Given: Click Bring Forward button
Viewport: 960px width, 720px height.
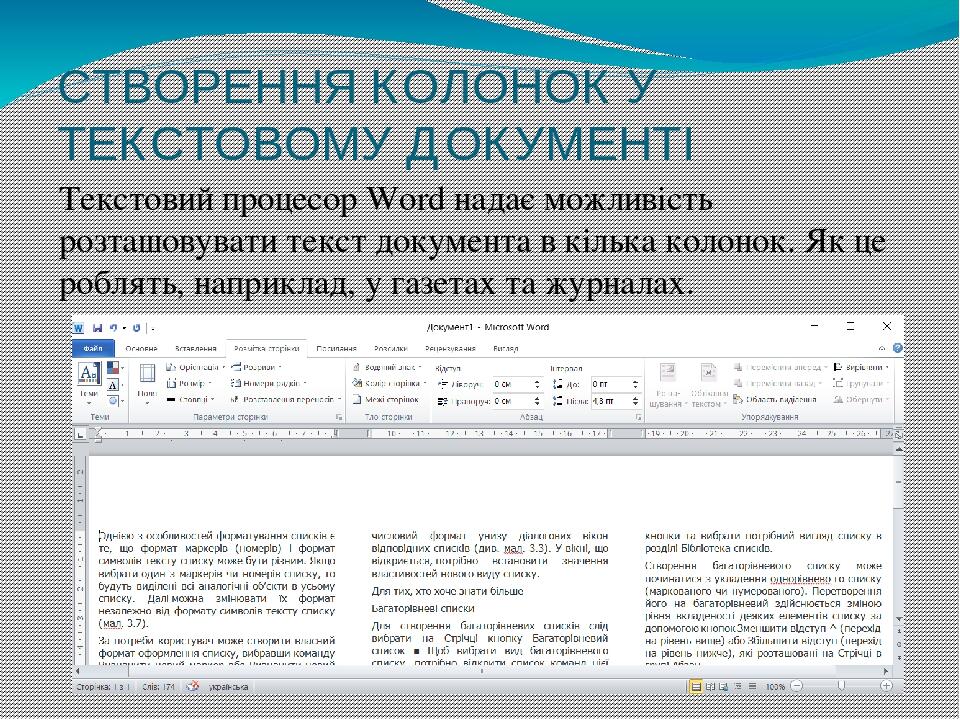Looking at the screenshot, I should tap(781, 367).
